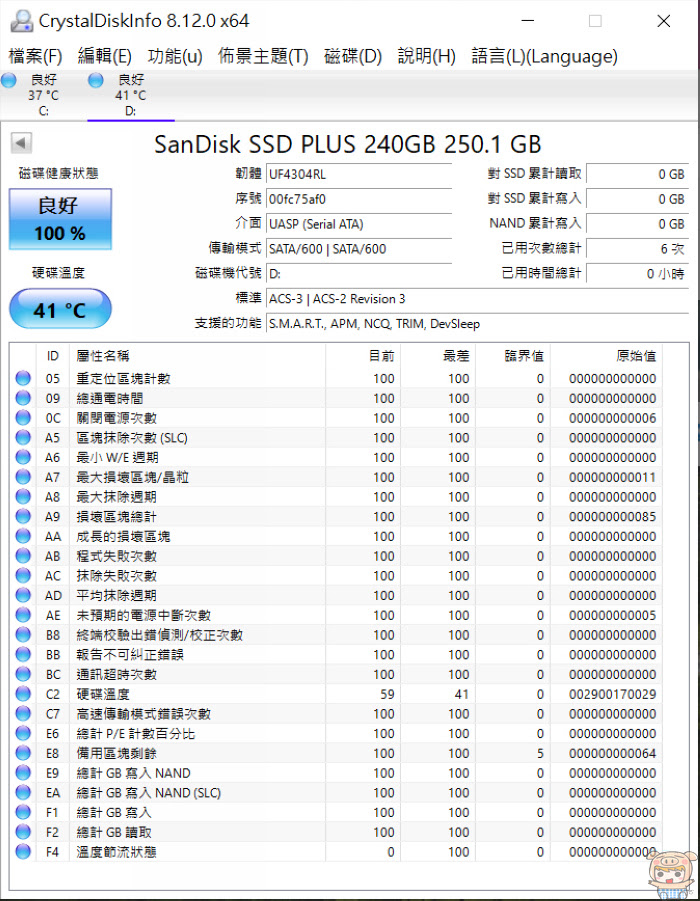
Task: Click the status icon for attribute F2
Action: tap(23, 832)
